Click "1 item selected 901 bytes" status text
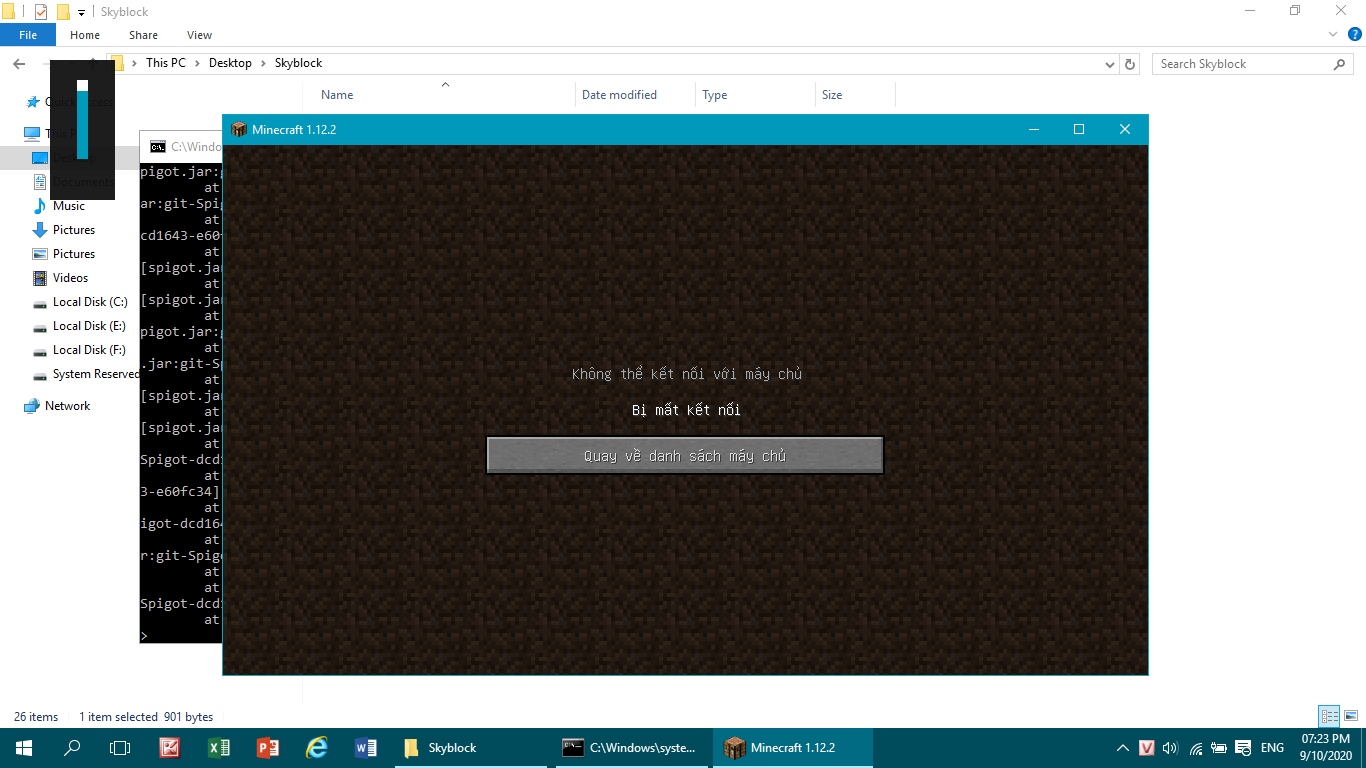 [146, 717]
